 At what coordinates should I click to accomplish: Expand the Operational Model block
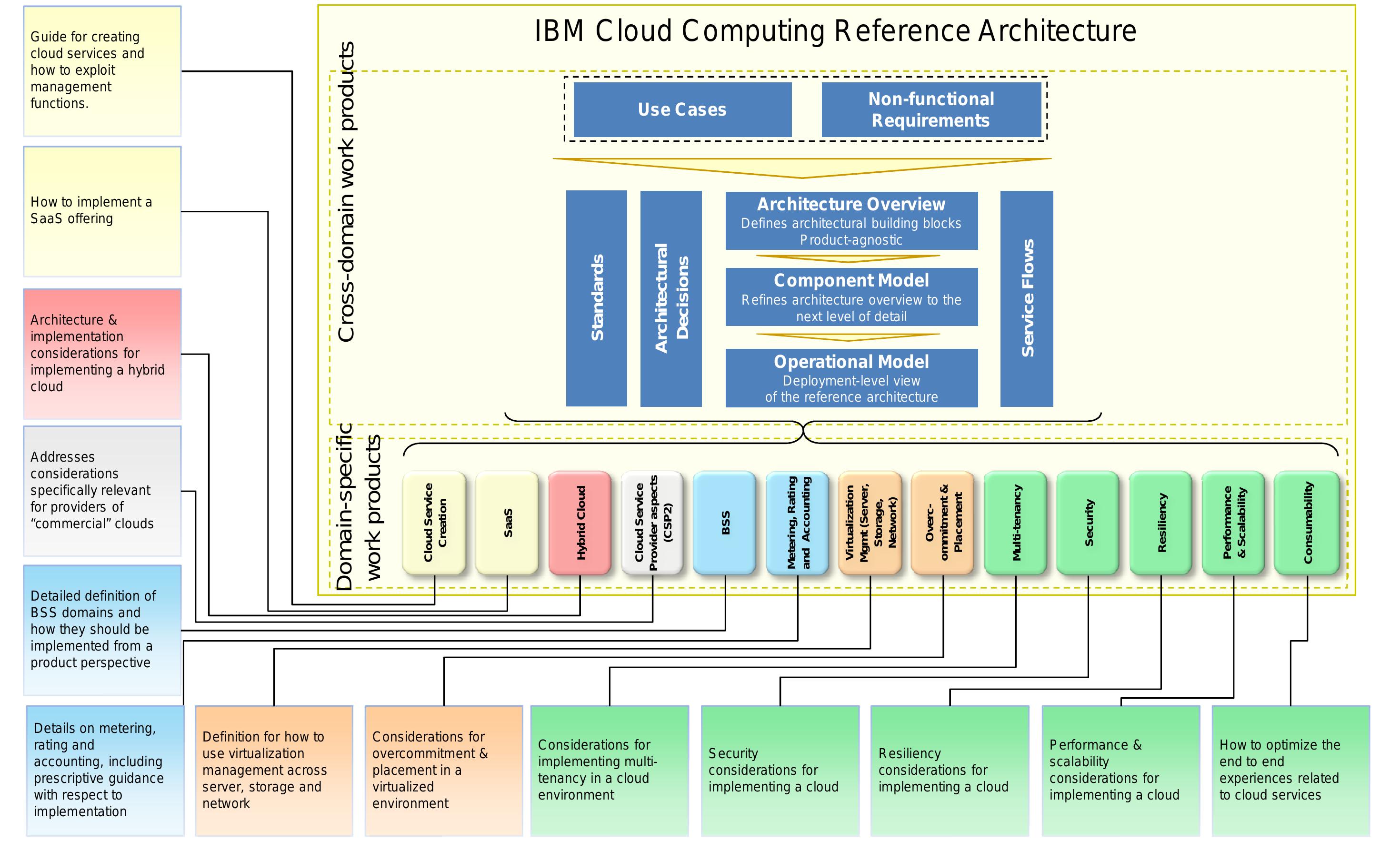(x=852, y=379)
